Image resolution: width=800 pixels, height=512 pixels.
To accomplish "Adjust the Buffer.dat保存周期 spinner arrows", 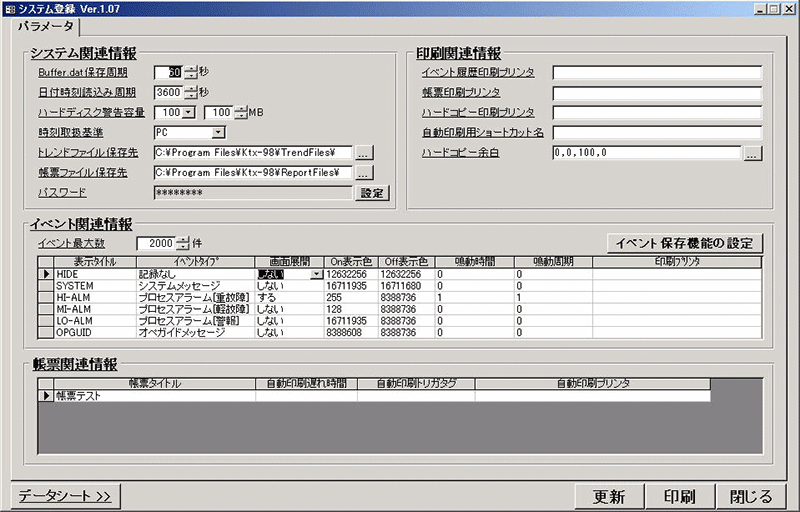I will (190, 72).
